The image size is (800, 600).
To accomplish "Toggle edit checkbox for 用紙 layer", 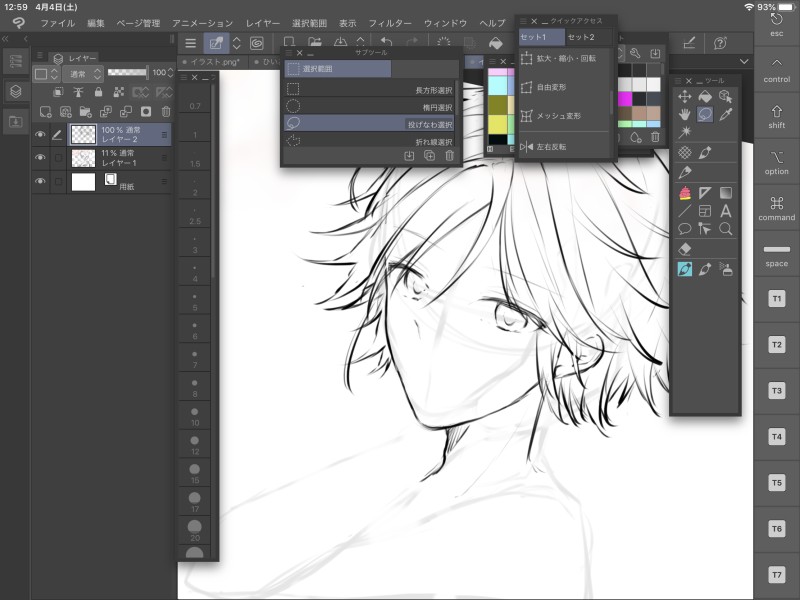I will (58, 181).
